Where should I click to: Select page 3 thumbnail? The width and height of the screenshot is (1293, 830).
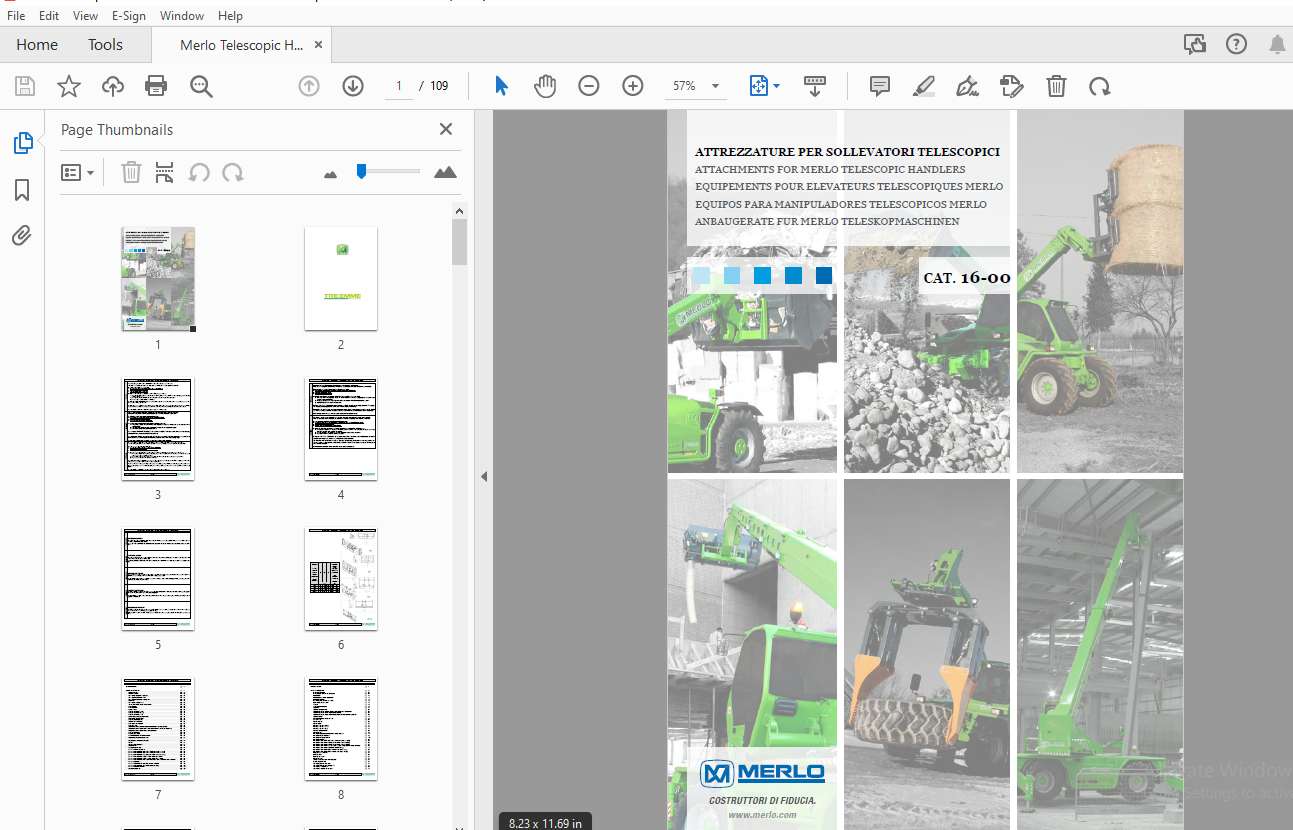[158, 429]
